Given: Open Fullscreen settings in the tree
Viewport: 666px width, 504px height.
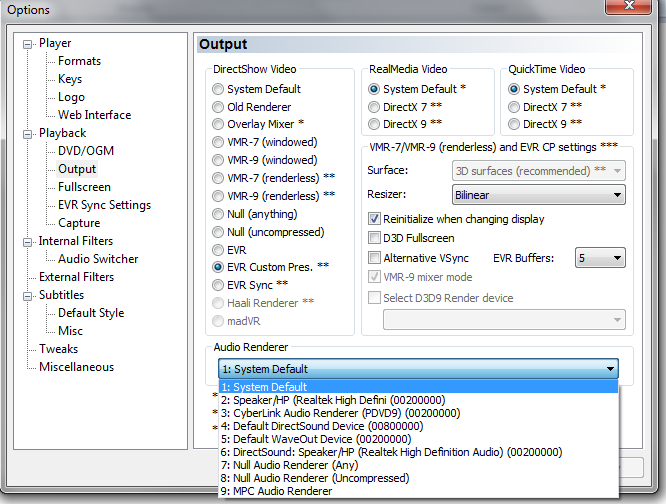Looking at the screenshot, I should 84,187.
